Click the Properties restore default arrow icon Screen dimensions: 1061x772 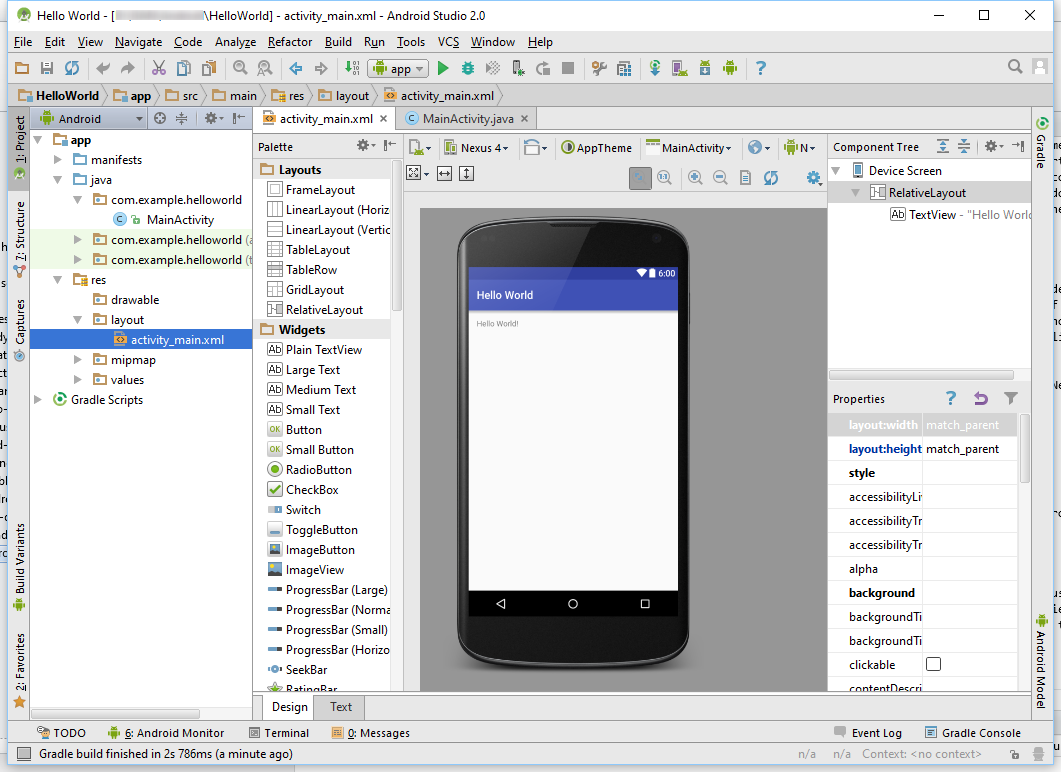click(x=980, y=399)
